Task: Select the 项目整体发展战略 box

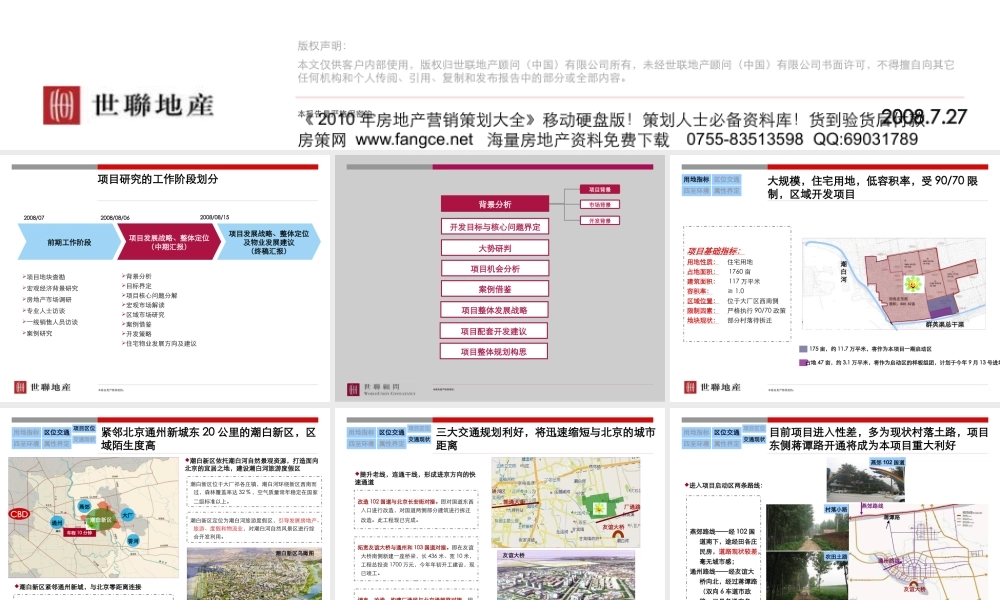Action: pyautogui.click(x=494, y=310)
